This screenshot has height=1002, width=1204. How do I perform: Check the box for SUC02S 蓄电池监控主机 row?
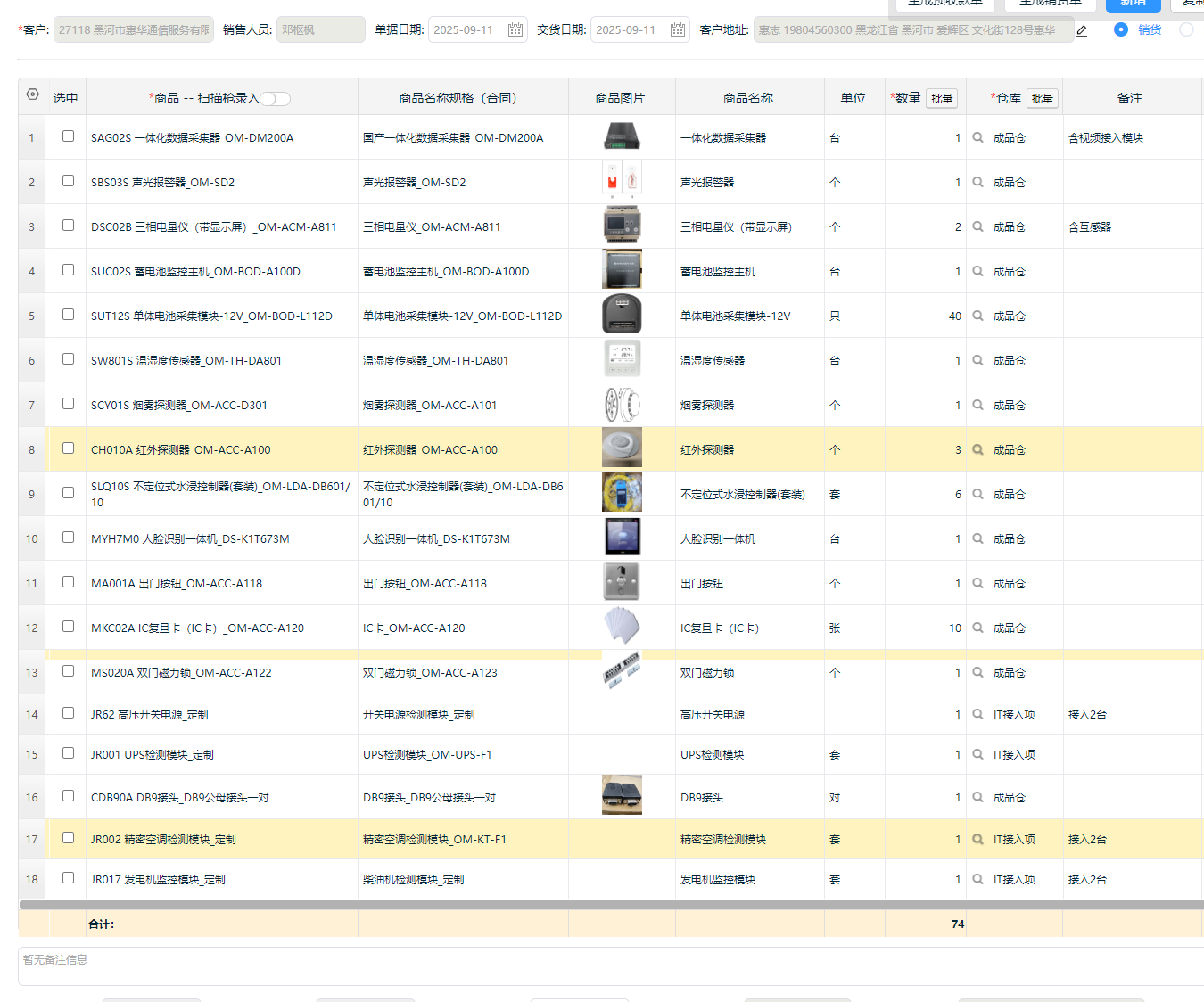(x=68, y=270)
